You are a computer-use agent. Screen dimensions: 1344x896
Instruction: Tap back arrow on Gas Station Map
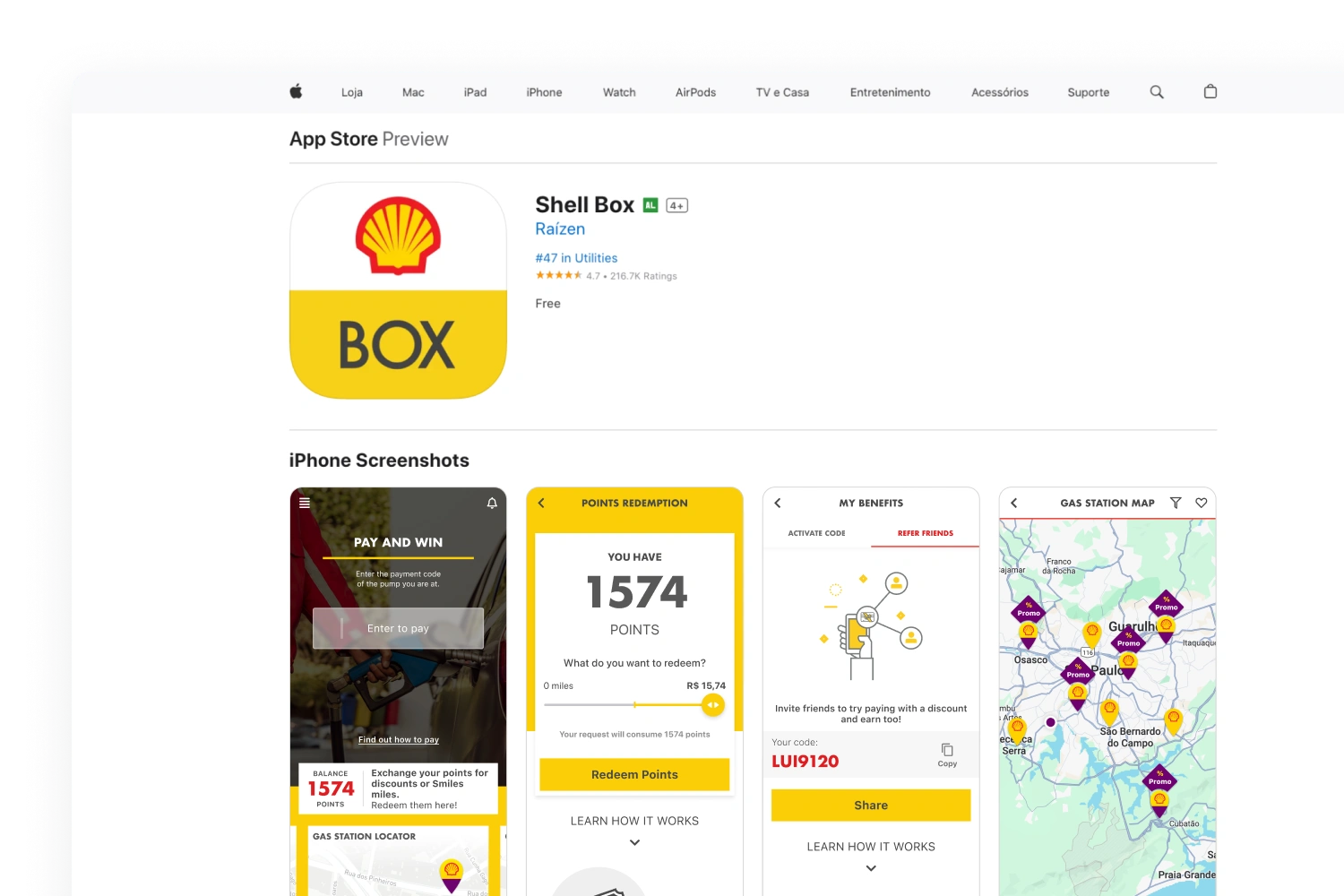(x=1014, y=503)
